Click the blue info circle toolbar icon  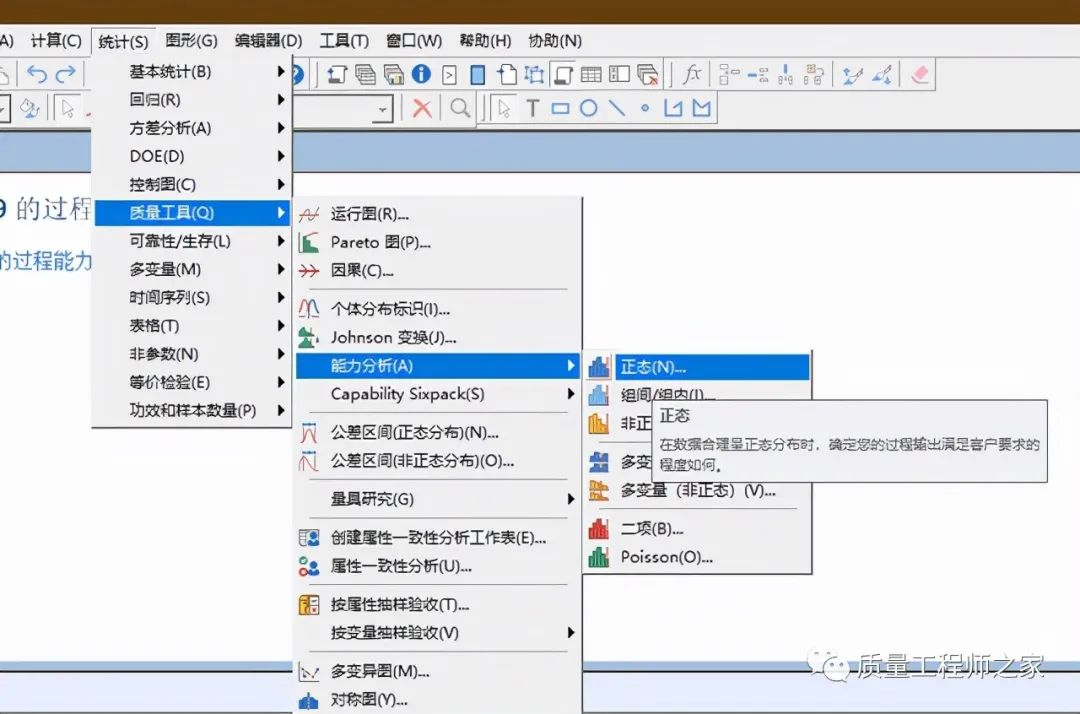(421, 74)
